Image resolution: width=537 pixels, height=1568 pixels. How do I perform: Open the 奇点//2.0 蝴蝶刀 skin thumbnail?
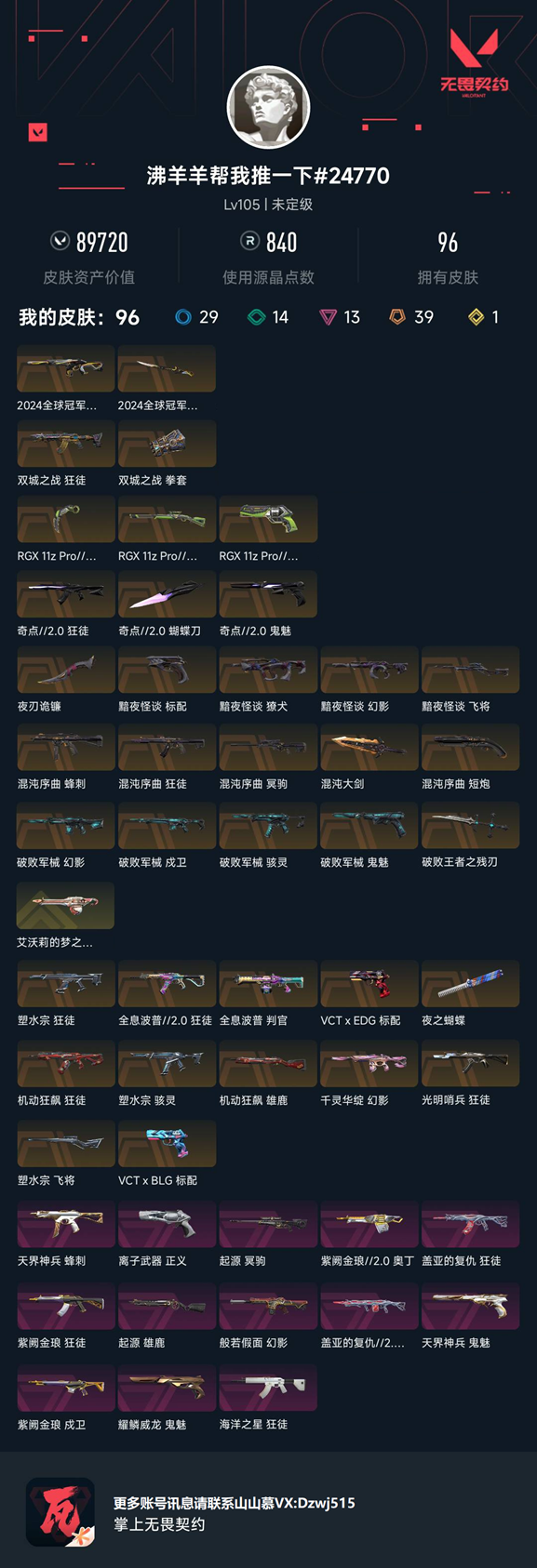coord(167,593)
